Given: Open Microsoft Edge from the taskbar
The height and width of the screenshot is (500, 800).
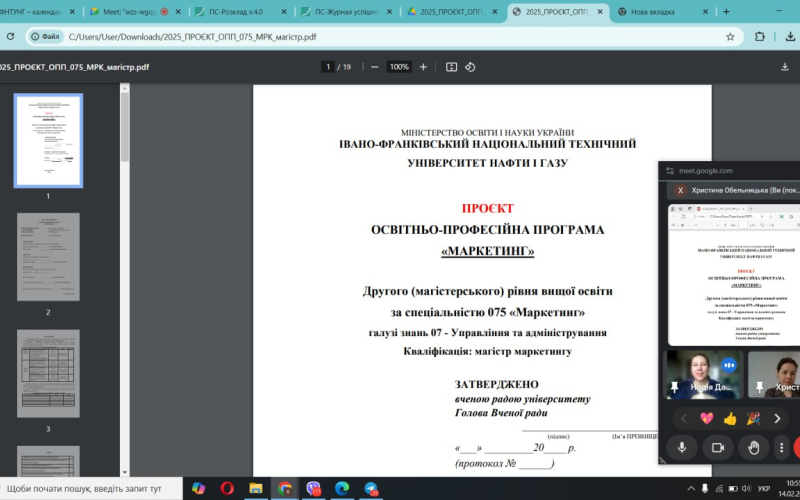Looking at the screenshot, I should point(342,488).
